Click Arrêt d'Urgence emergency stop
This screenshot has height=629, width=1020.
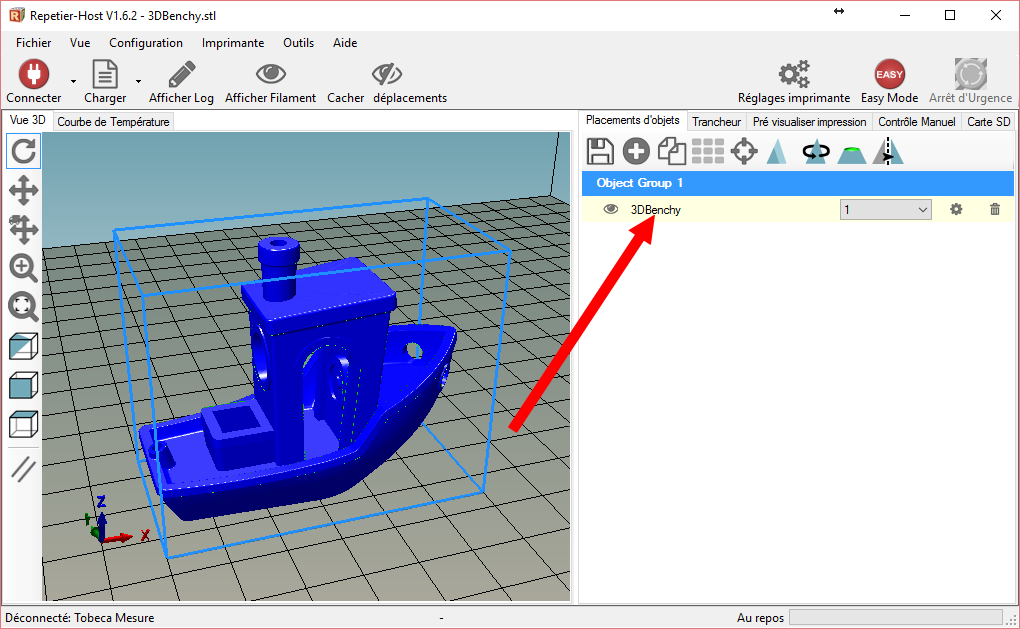coord(971,74)
